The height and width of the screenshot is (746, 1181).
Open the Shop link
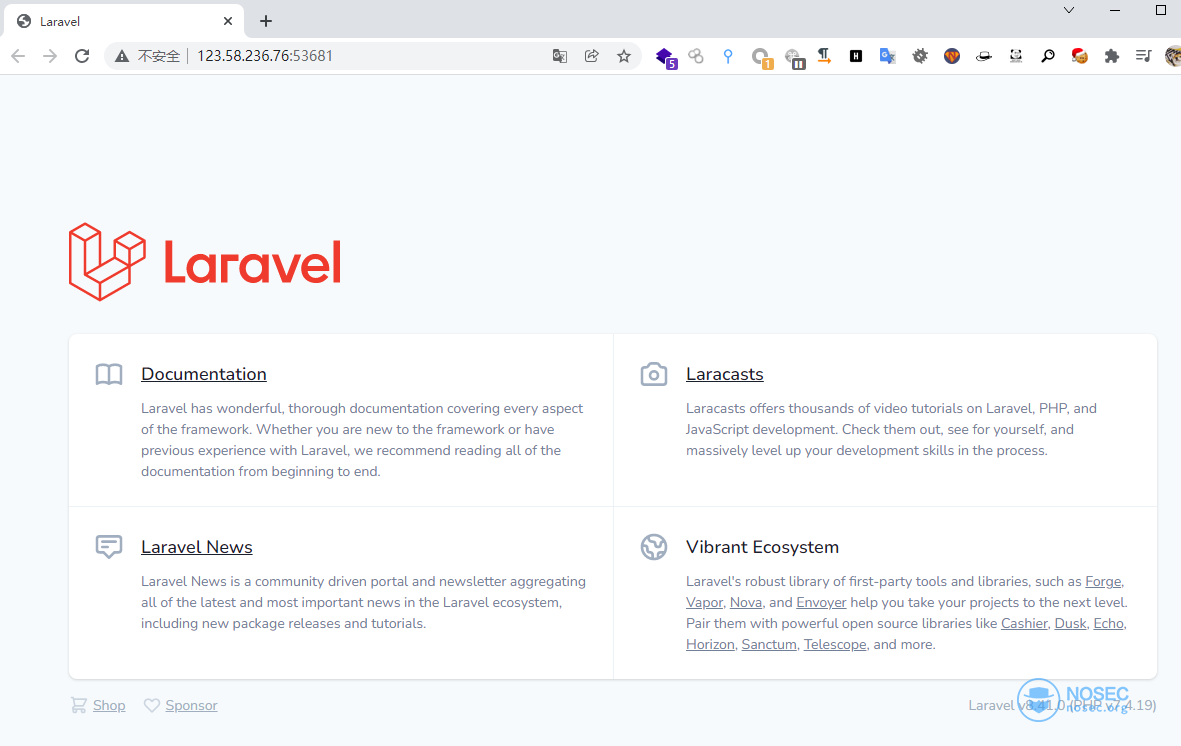[x=109, y=705]
